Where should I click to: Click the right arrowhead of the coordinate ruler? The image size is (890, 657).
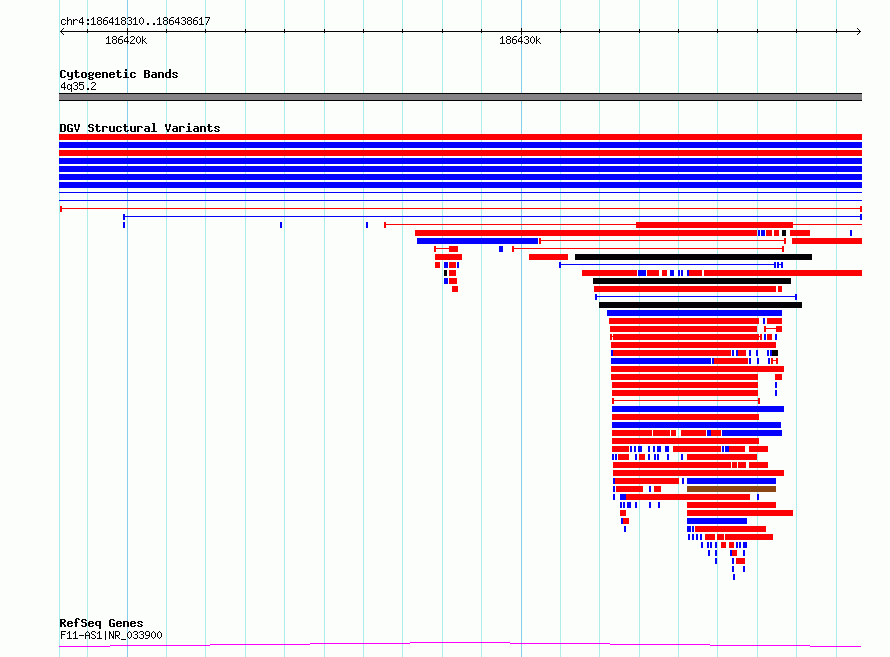click(859, 32)
